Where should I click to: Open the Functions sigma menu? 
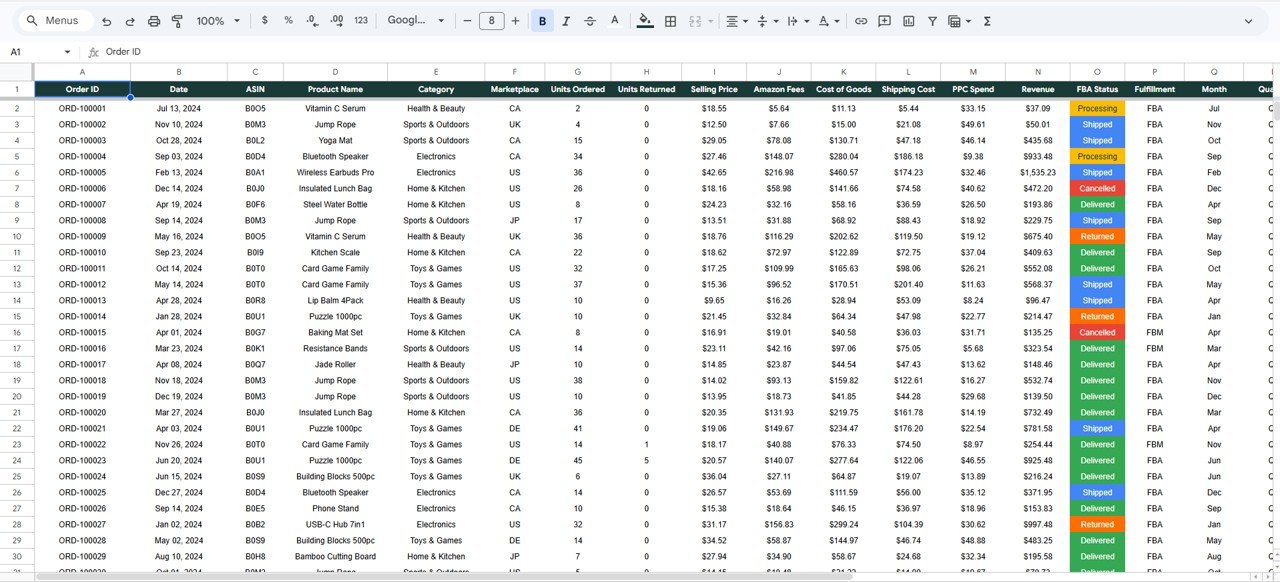pos(986,20)
